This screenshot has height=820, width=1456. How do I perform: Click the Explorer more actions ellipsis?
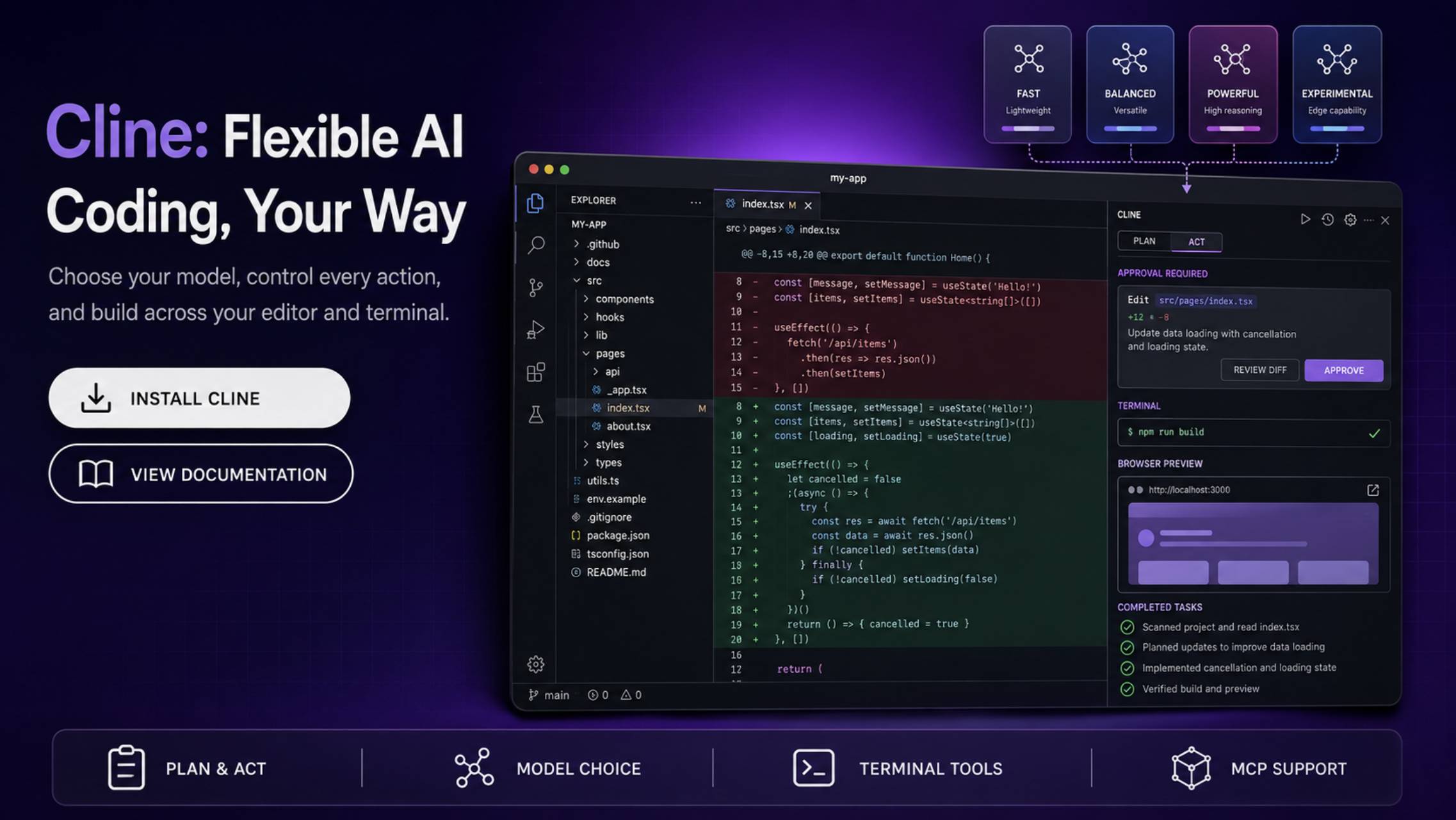[x=696, y=202]
